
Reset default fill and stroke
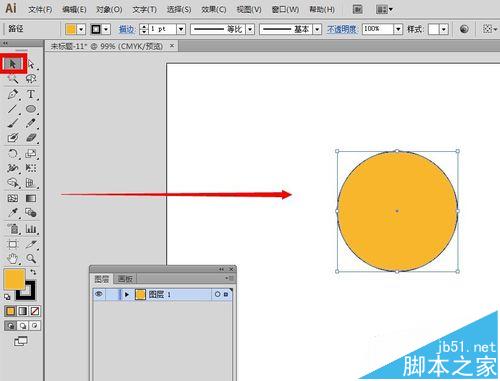tap(7, 297)
